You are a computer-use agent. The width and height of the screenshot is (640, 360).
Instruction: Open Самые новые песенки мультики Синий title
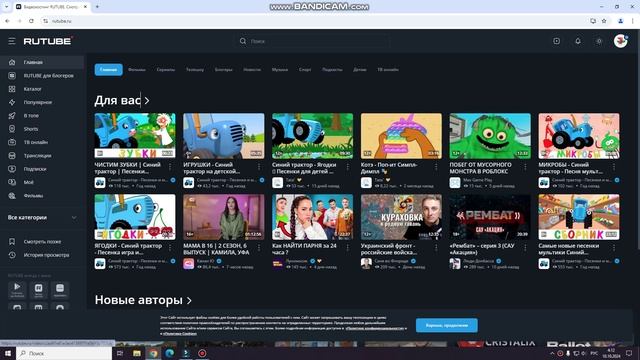click(569, 249)
